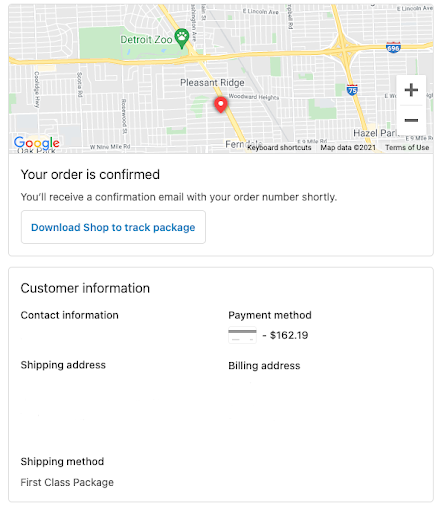This screenshot has width=444, height=512.
Task: Click the red location pin on map
Action: [x=220, y=105]
